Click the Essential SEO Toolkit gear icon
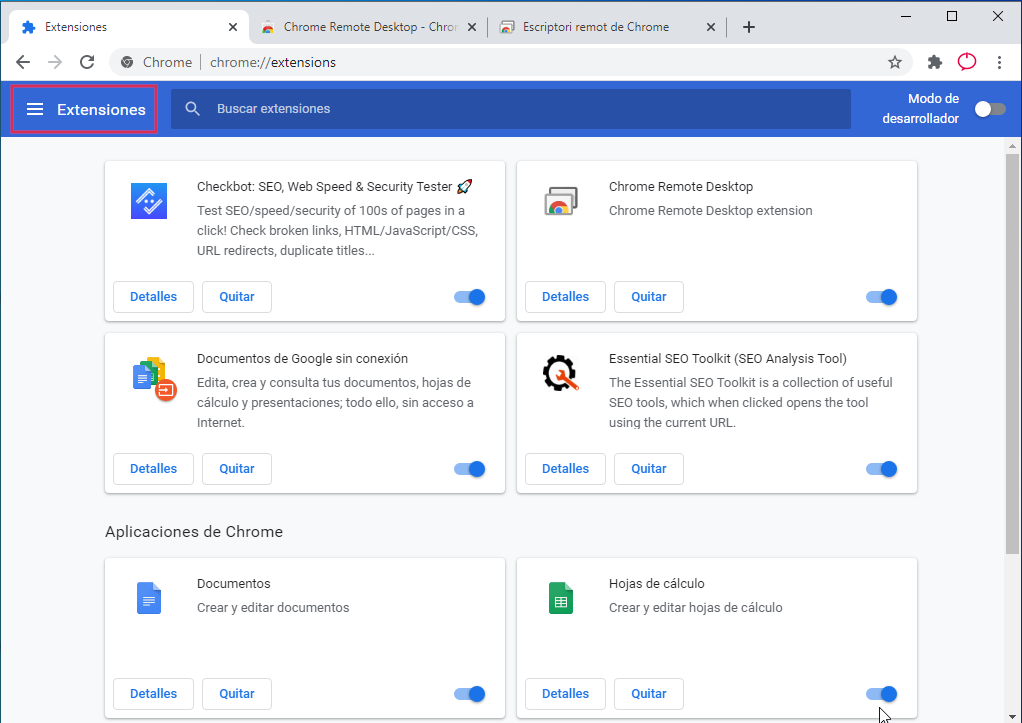Screen dimensions: 1022x723 (x=561, y=373)
